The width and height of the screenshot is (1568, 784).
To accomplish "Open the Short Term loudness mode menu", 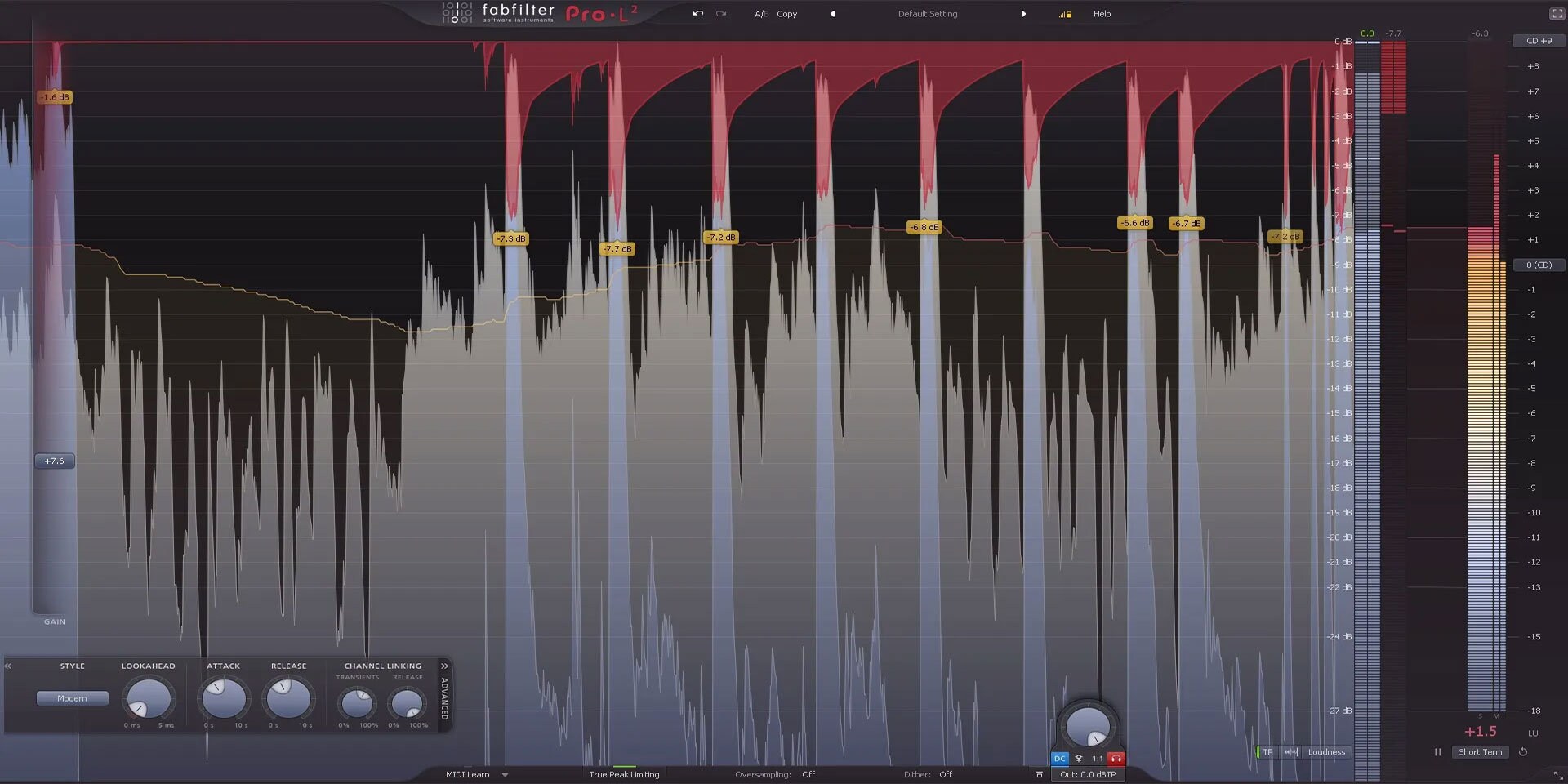I will (1480, 752).
